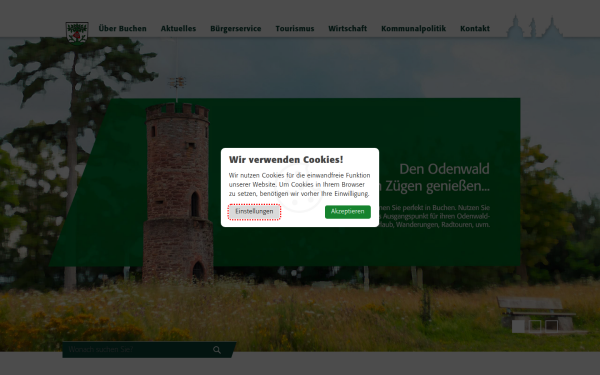The image size is (600, 375).
Task: Open the Tourismus menu
Action: coord(295,28)
